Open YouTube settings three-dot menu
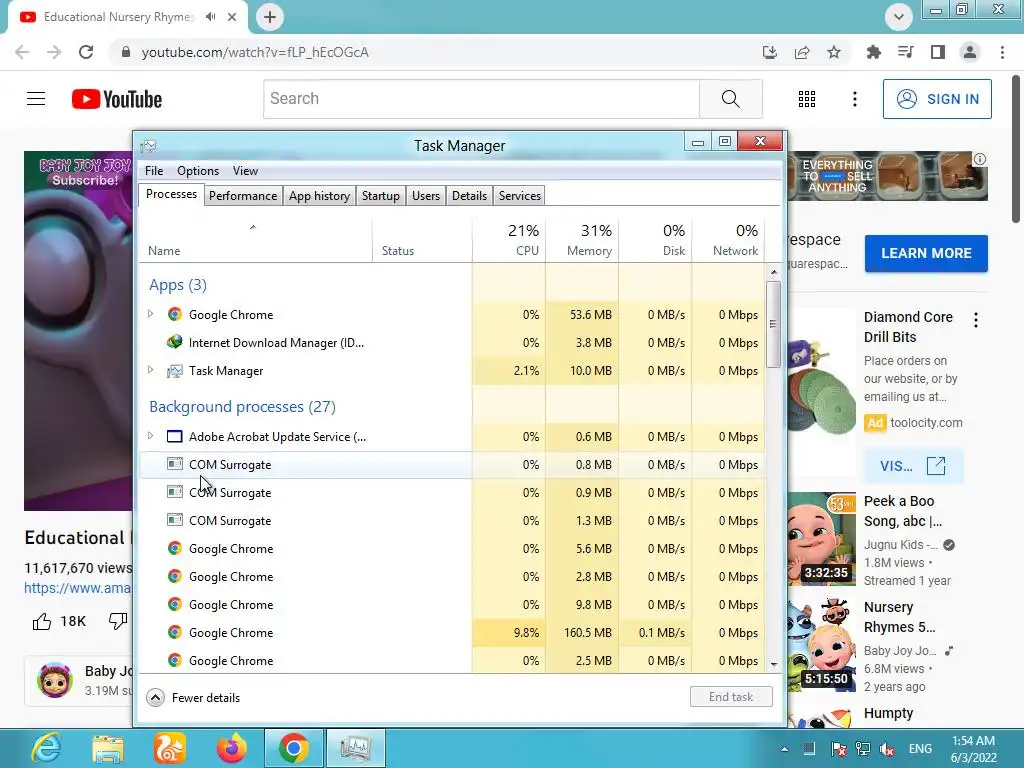The width and height of the screenshot is (1024, 768). (x=854, y=99)
